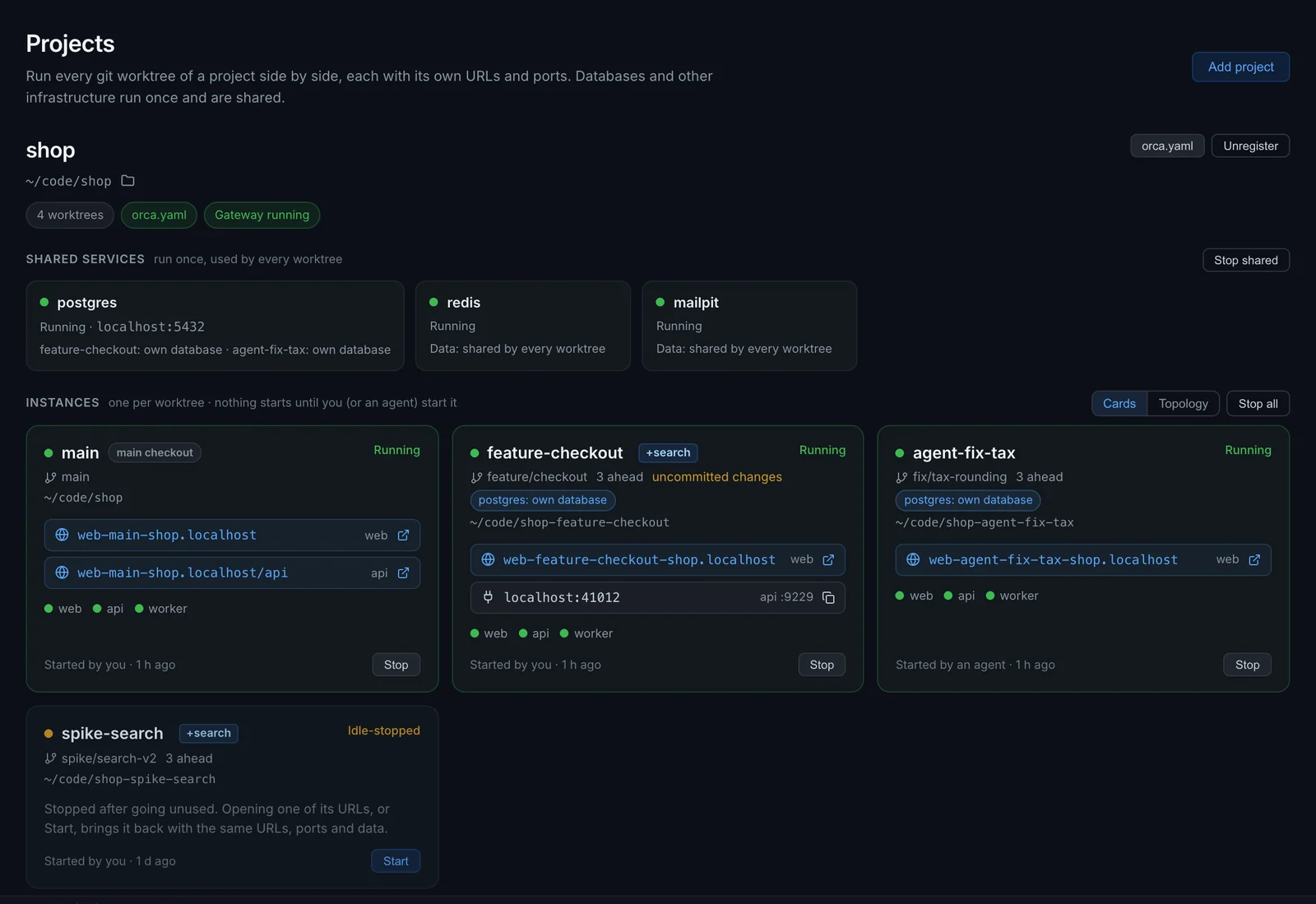Click globe icon beside web-feature-checkout-shop.localhost

(x=488, y=559)
